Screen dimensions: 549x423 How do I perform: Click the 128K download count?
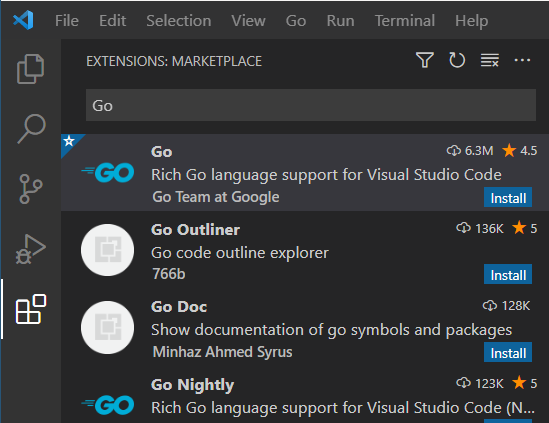[x=516, y=306]
